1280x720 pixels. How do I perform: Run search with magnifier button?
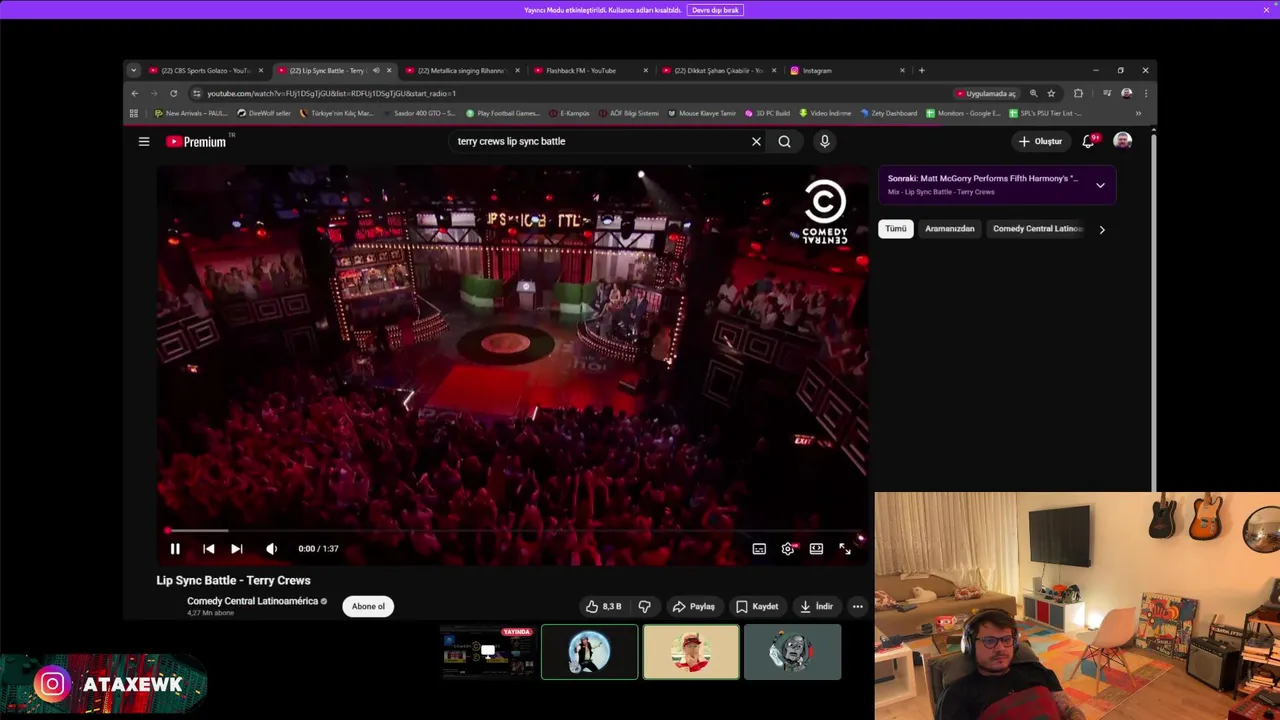784,142
